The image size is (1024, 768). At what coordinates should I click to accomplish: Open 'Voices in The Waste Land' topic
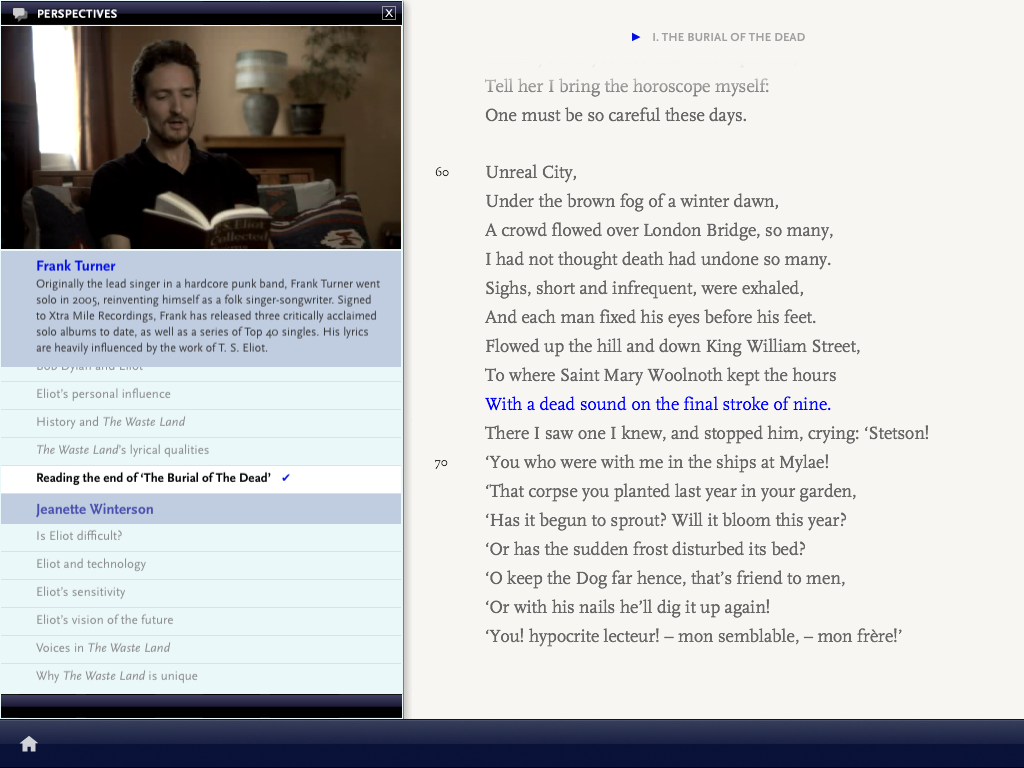(103, 648)
